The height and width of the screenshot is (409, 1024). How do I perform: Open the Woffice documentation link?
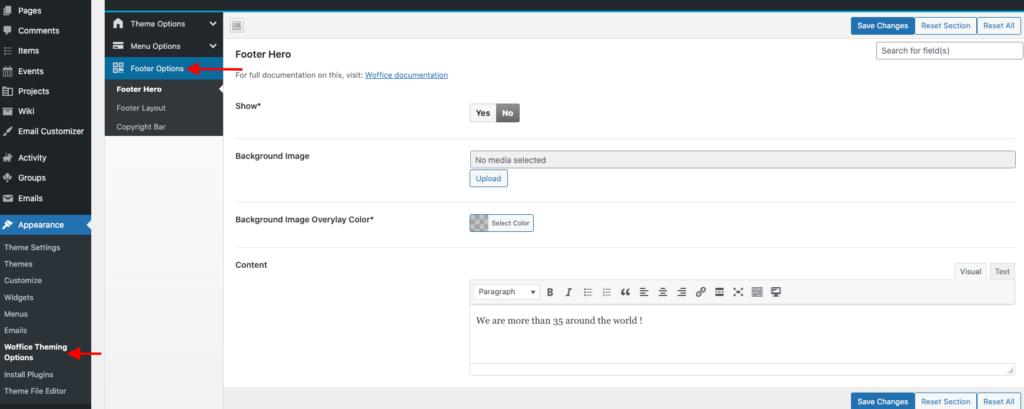pos(406,75)
